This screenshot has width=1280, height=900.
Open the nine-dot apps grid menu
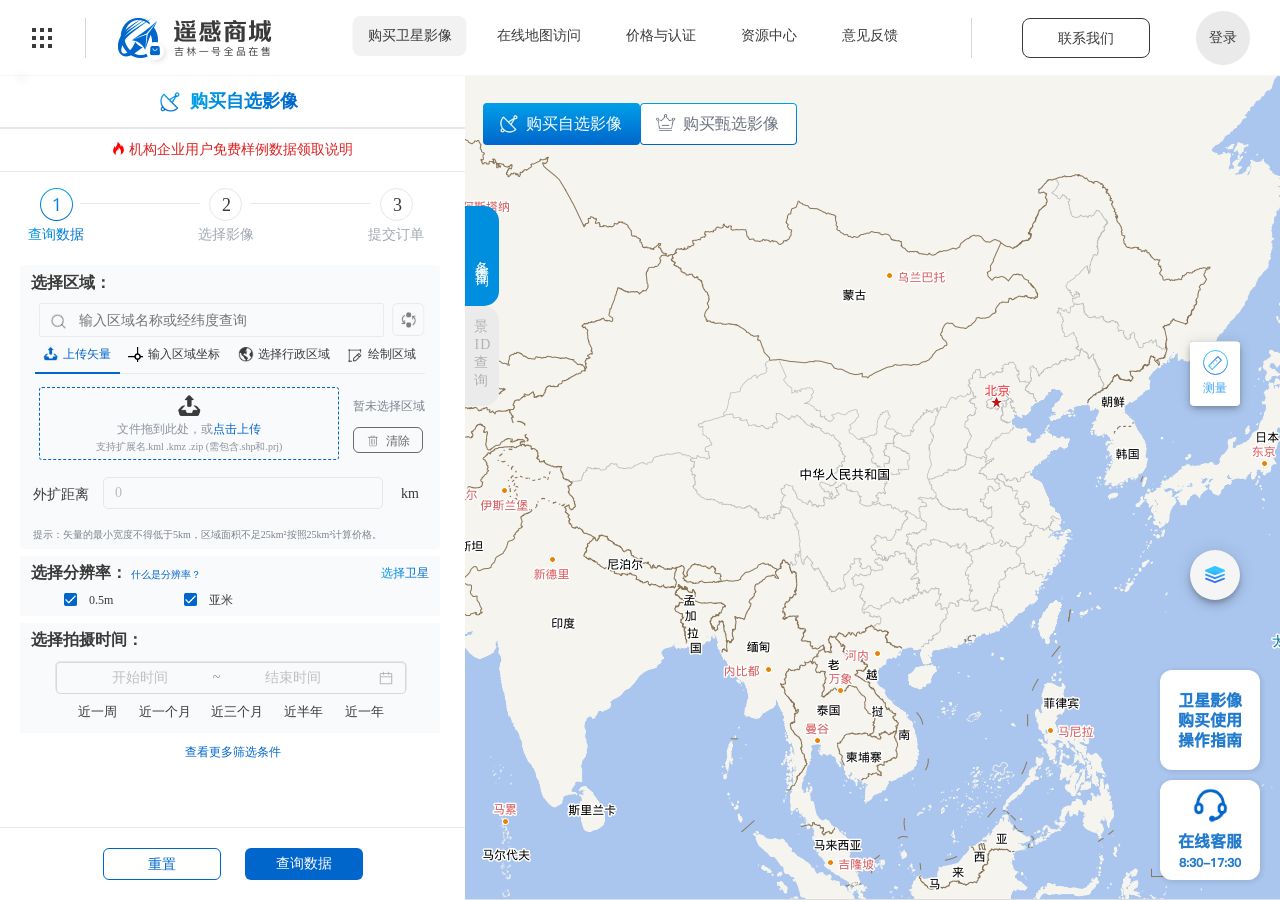click(42, 38)
